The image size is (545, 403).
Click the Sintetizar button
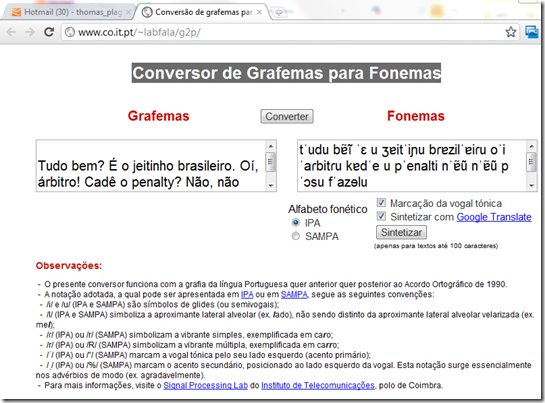pyautogui.click(x=401, y=232)
